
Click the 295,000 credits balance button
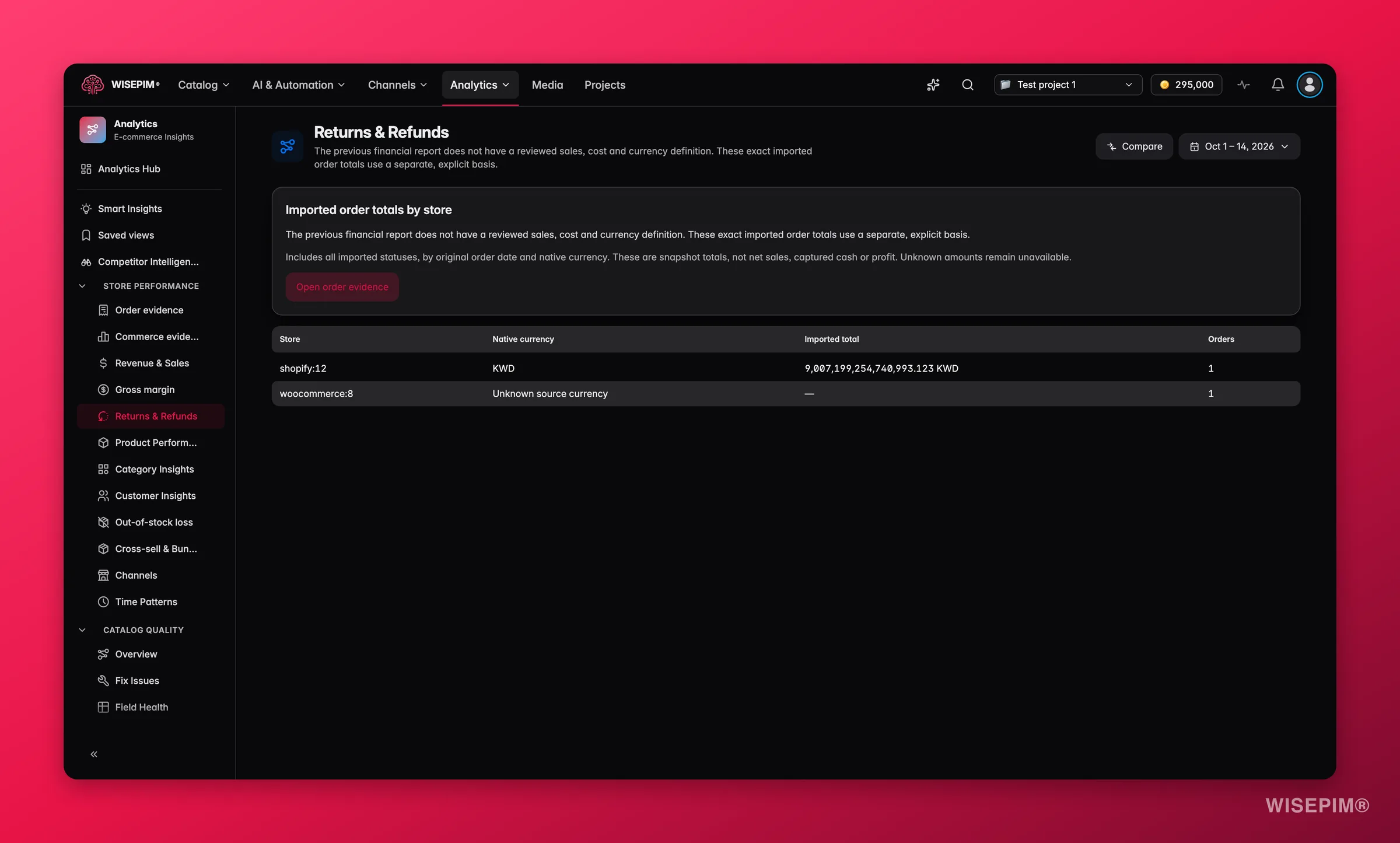1186,85
